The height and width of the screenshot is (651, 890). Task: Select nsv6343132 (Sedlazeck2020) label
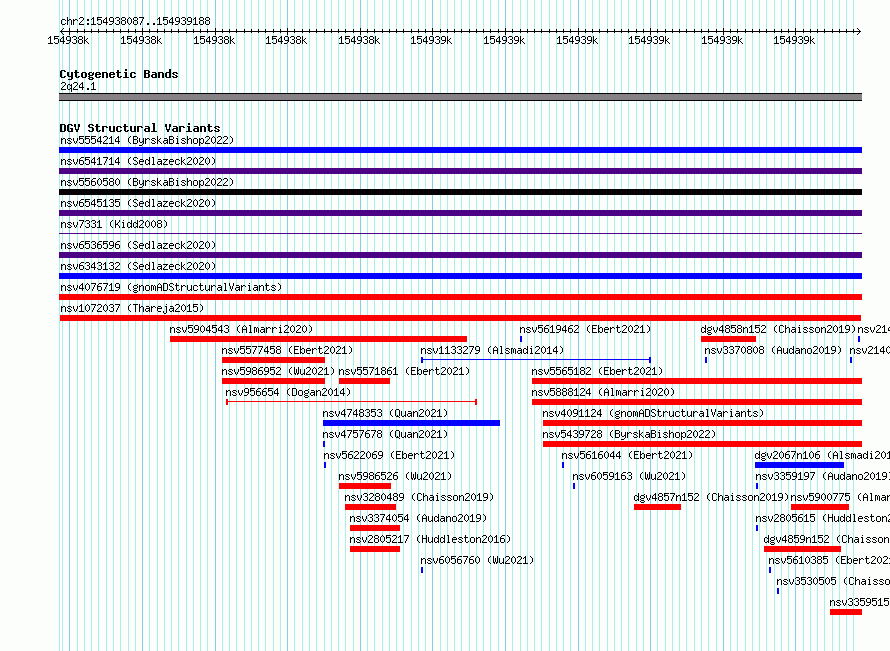138,266
